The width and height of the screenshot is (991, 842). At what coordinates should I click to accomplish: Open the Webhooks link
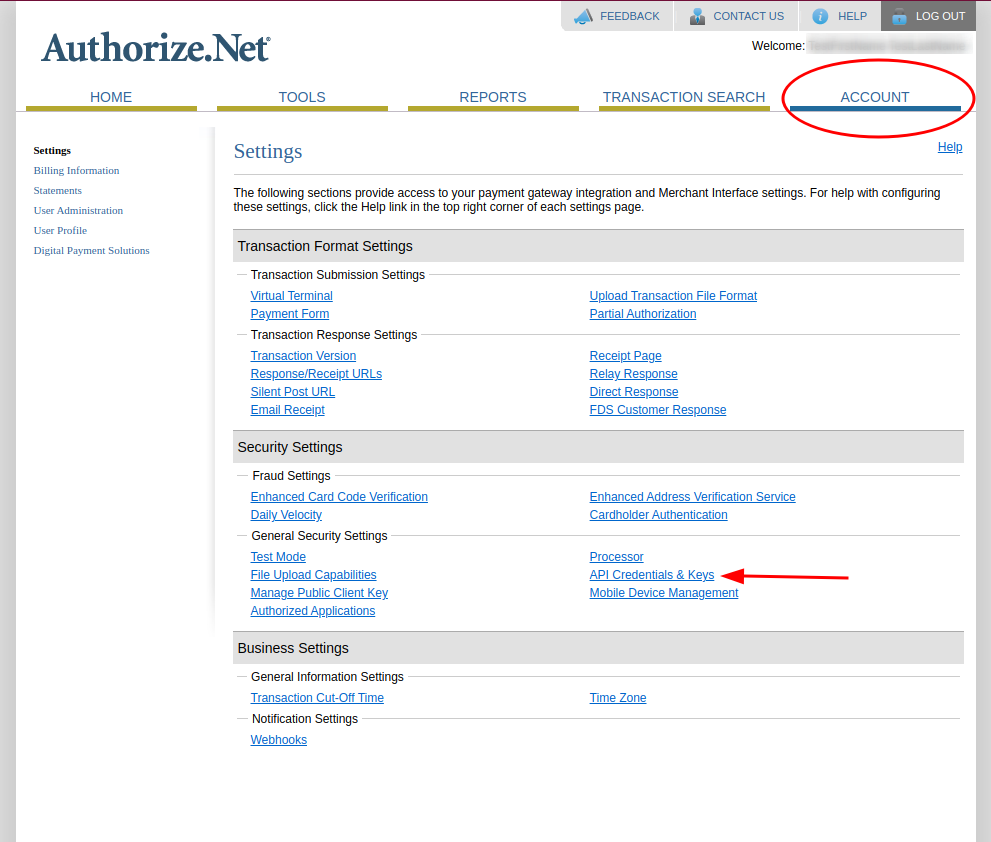point(279,740)
